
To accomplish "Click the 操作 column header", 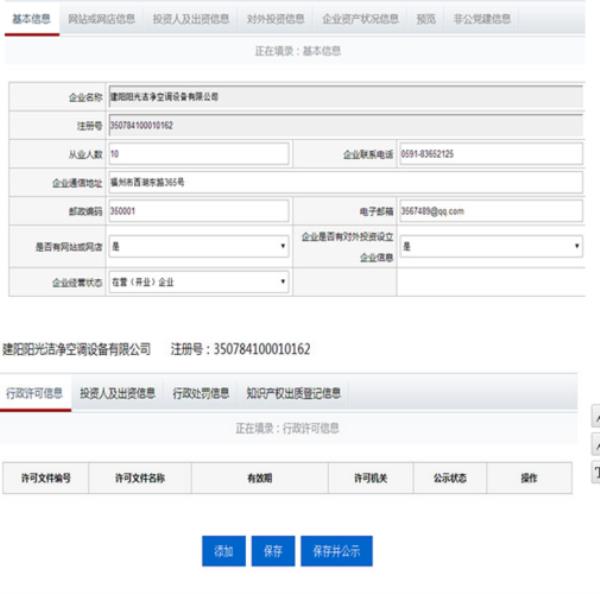I will point(529,478).
